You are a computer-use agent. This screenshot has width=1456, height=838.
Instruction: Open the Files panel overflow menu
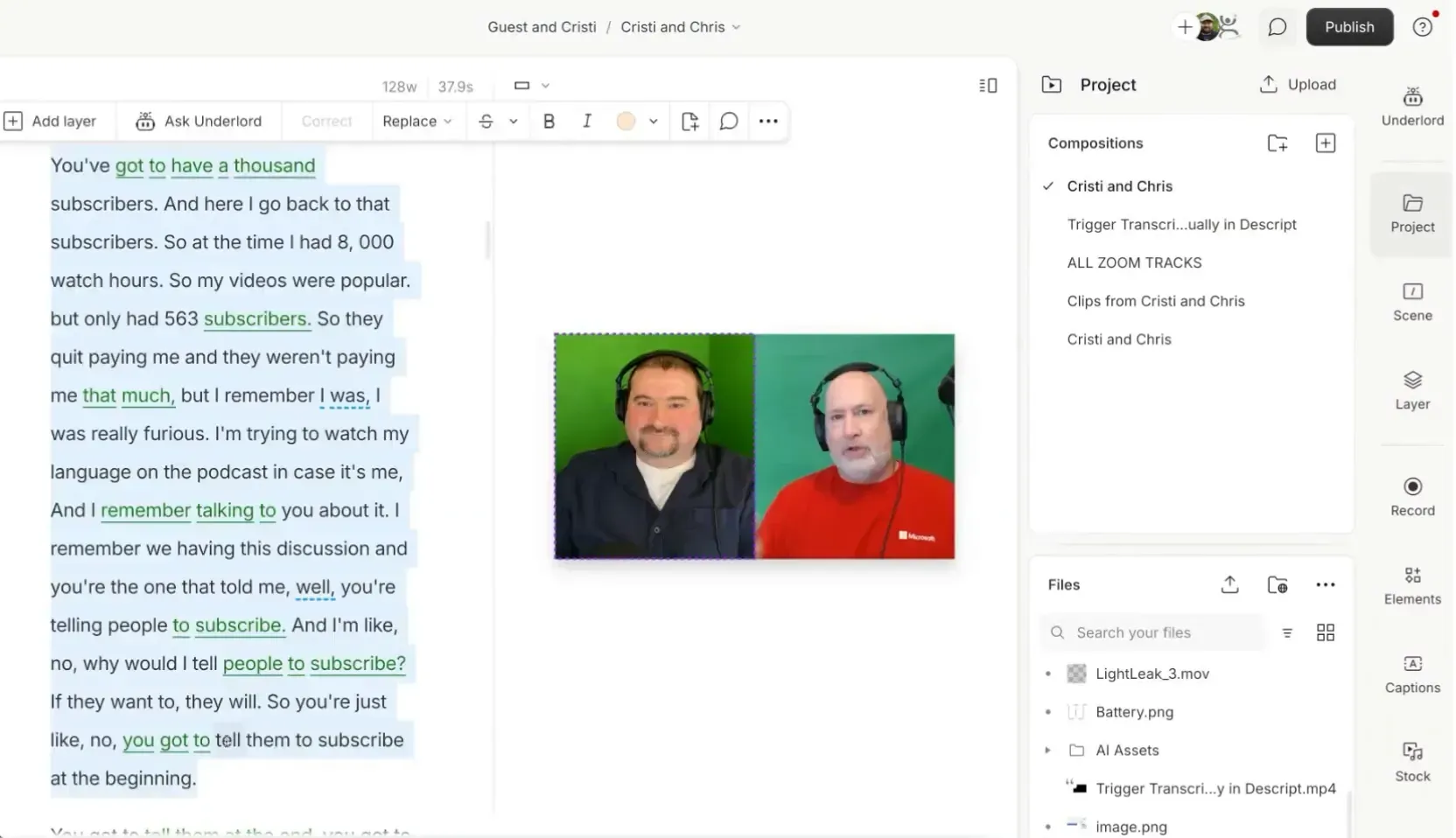click(x=1326, y=584)
